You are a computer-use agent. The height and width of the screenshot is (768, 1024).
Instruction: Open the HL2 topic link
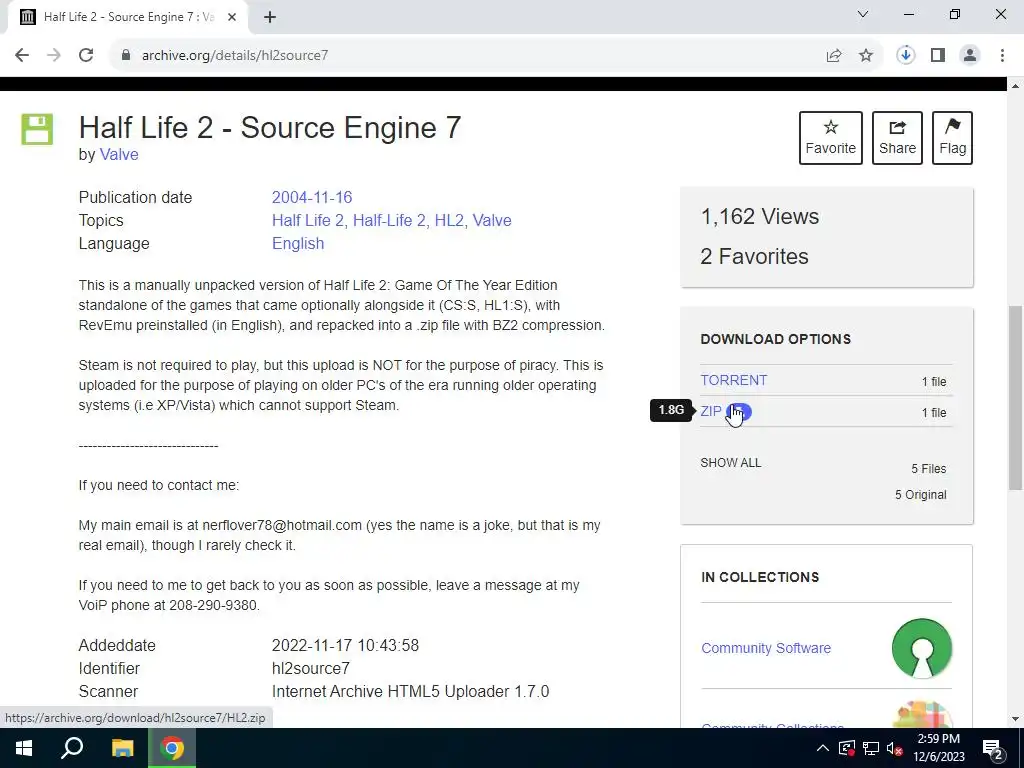click(x=451, y=221)
